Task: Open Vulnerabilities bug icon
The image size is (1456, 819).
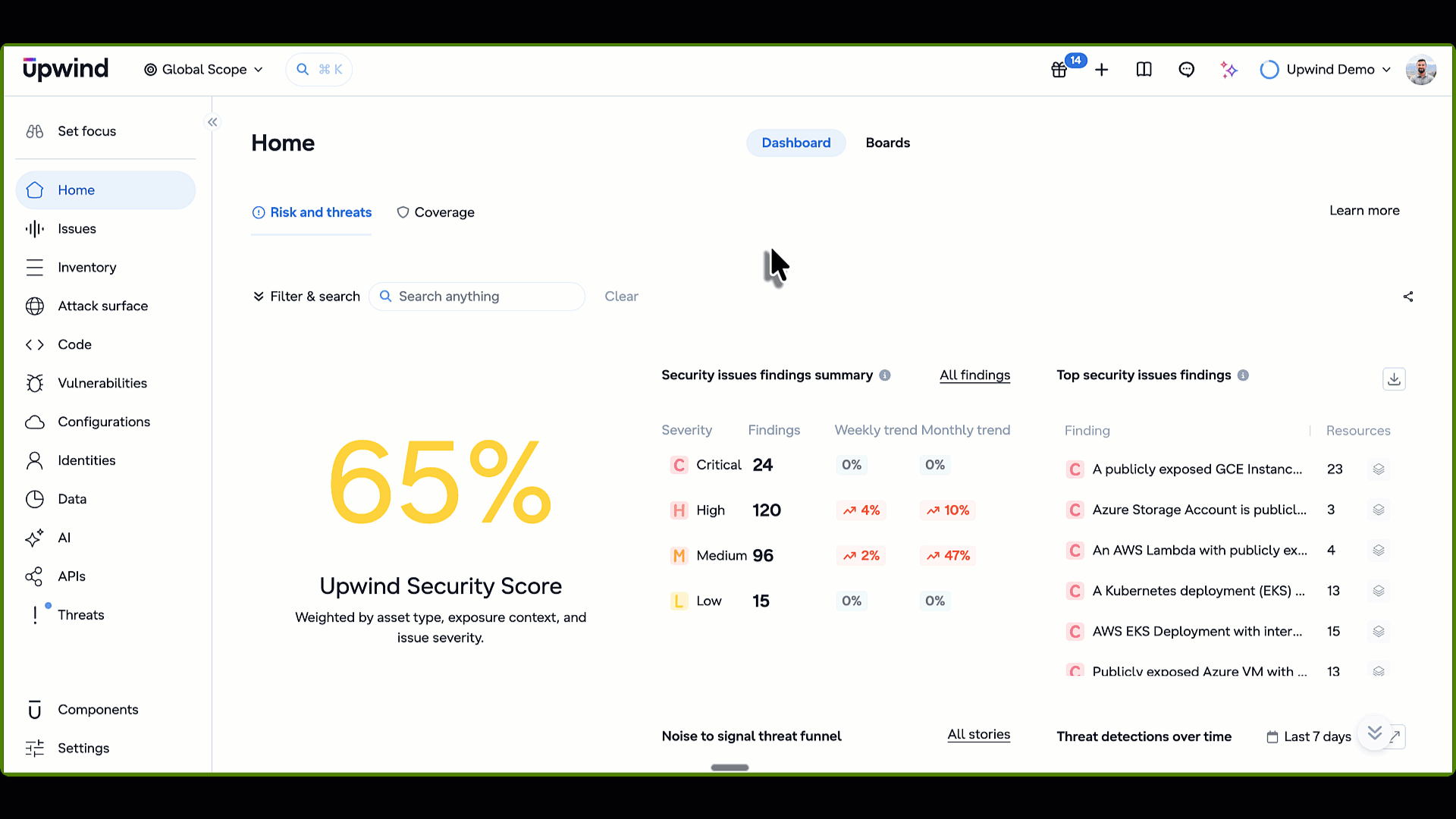Action: coord(35,383)
